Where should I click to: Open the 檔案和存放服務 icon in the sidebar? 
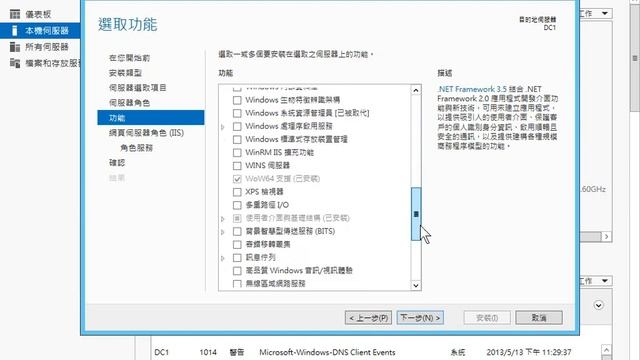(15, 63)
